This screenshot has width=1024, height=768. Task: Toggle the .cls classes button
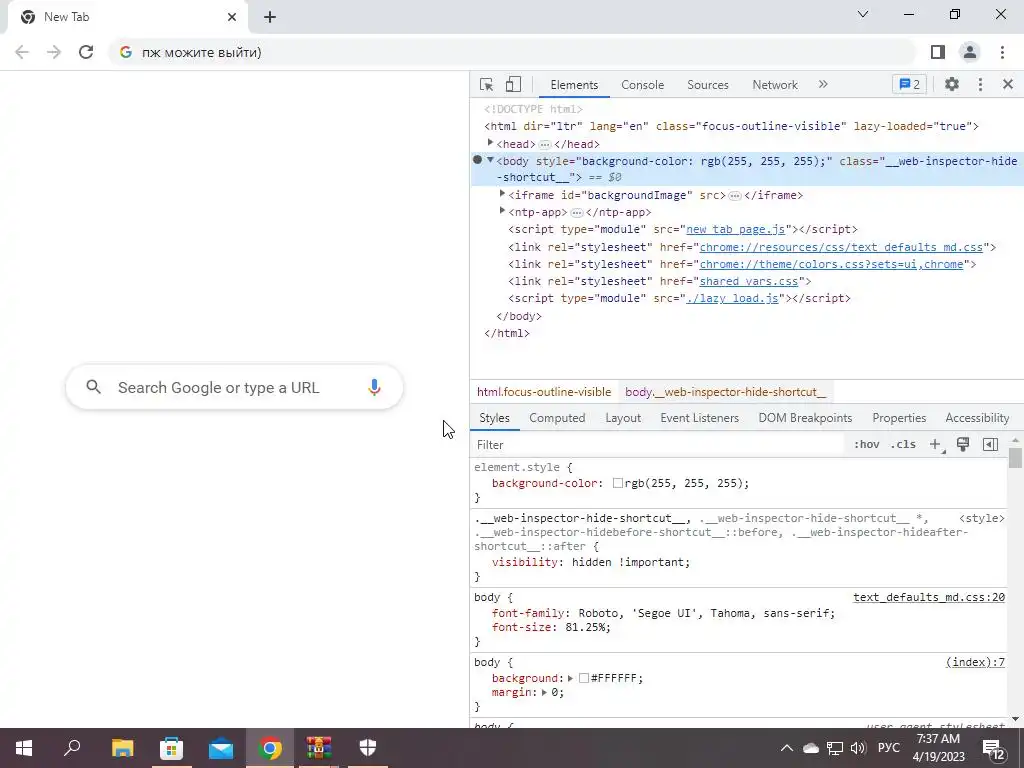pyautogui.click(x=903, y=444)
